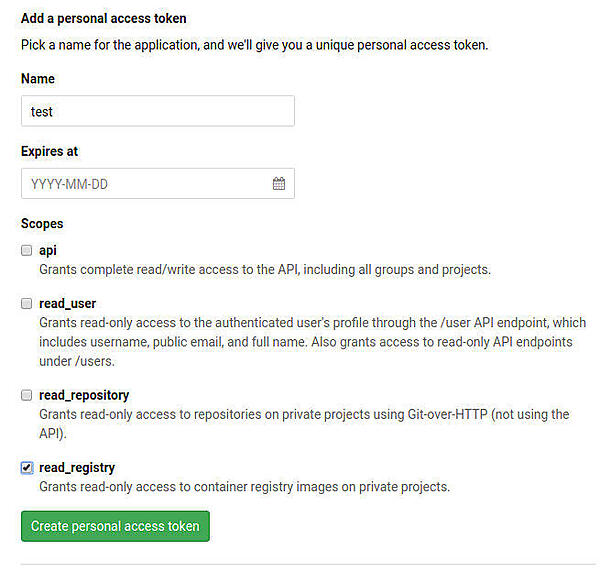Click the api scope description about complete read/write access

coord(264,270)
